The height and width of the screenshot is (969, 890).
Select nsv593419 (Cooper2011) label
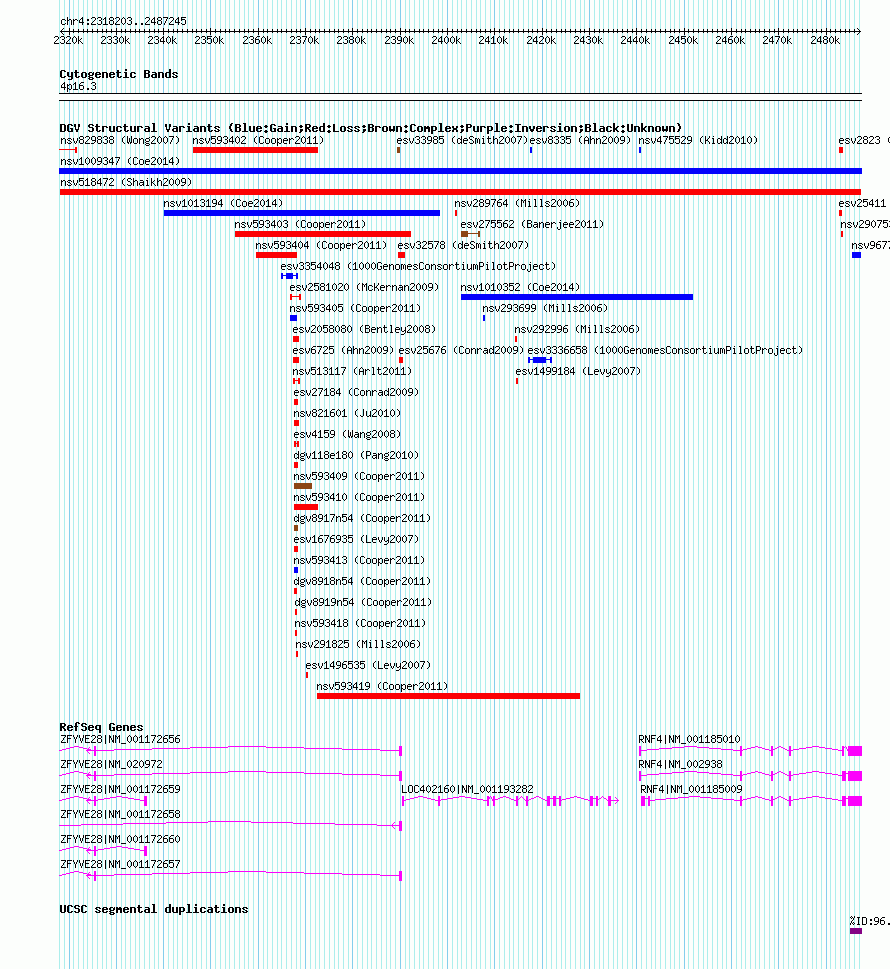point(382,687)
